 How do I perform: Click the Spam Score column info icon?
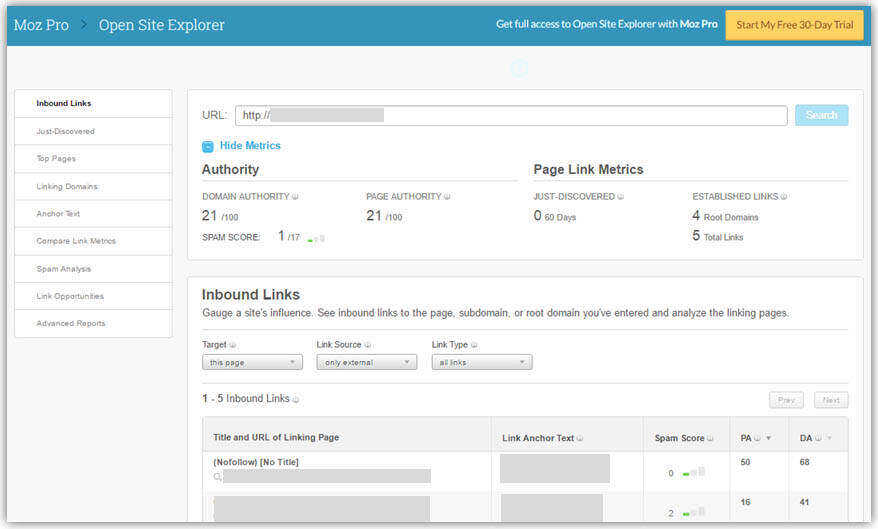coord(711,438)
